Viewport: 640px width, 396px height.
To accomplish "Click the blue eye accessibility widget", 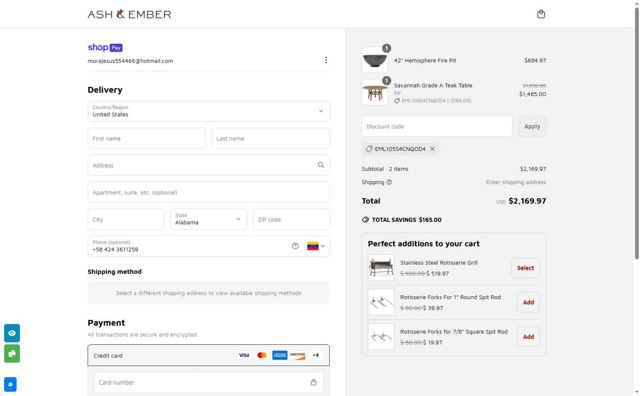I will 12,333.
